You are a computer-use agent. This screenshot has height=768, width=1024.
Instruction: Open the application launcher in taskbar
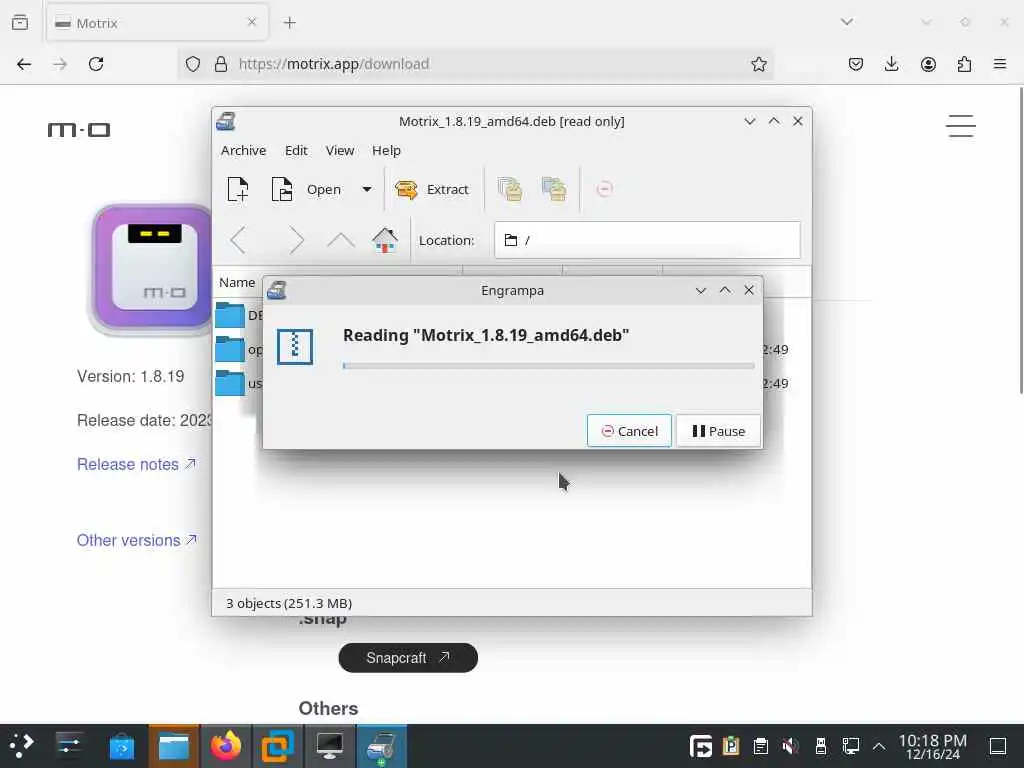(x=22, y=746)
